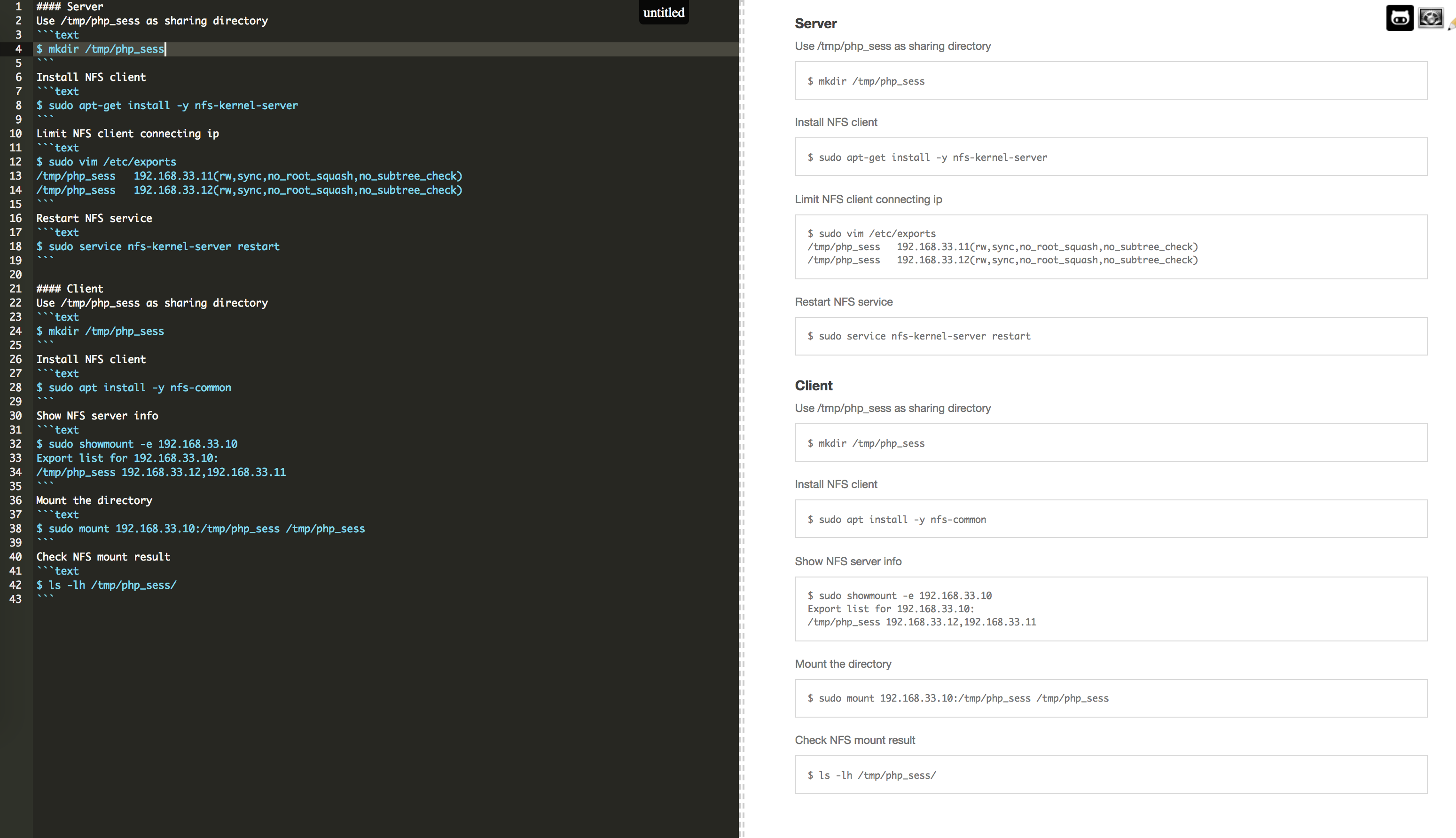1456x838 pixels.
Task: Click the GitHub Octocat icon
Action: point(1399,18)
